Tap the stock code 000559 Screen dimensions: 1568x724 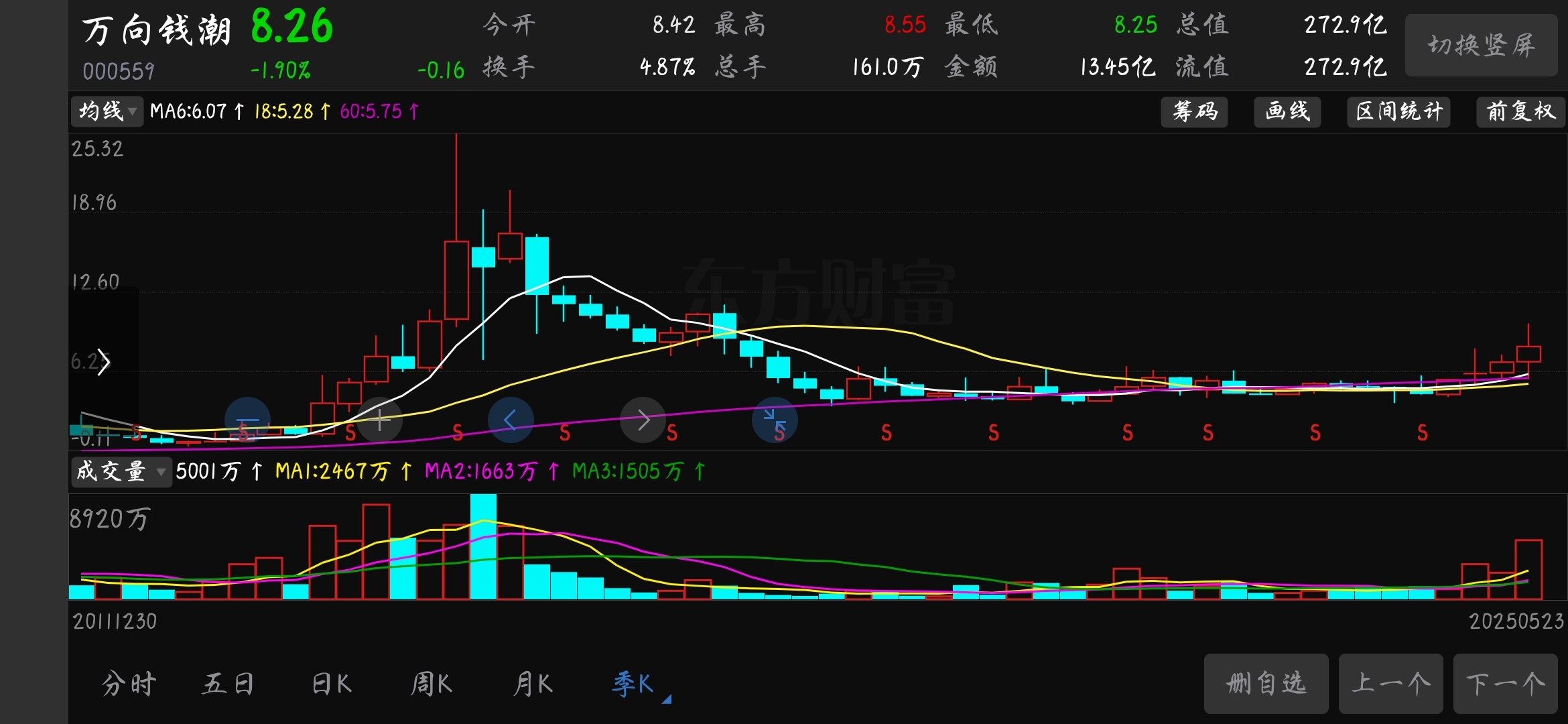pos(119,71)
